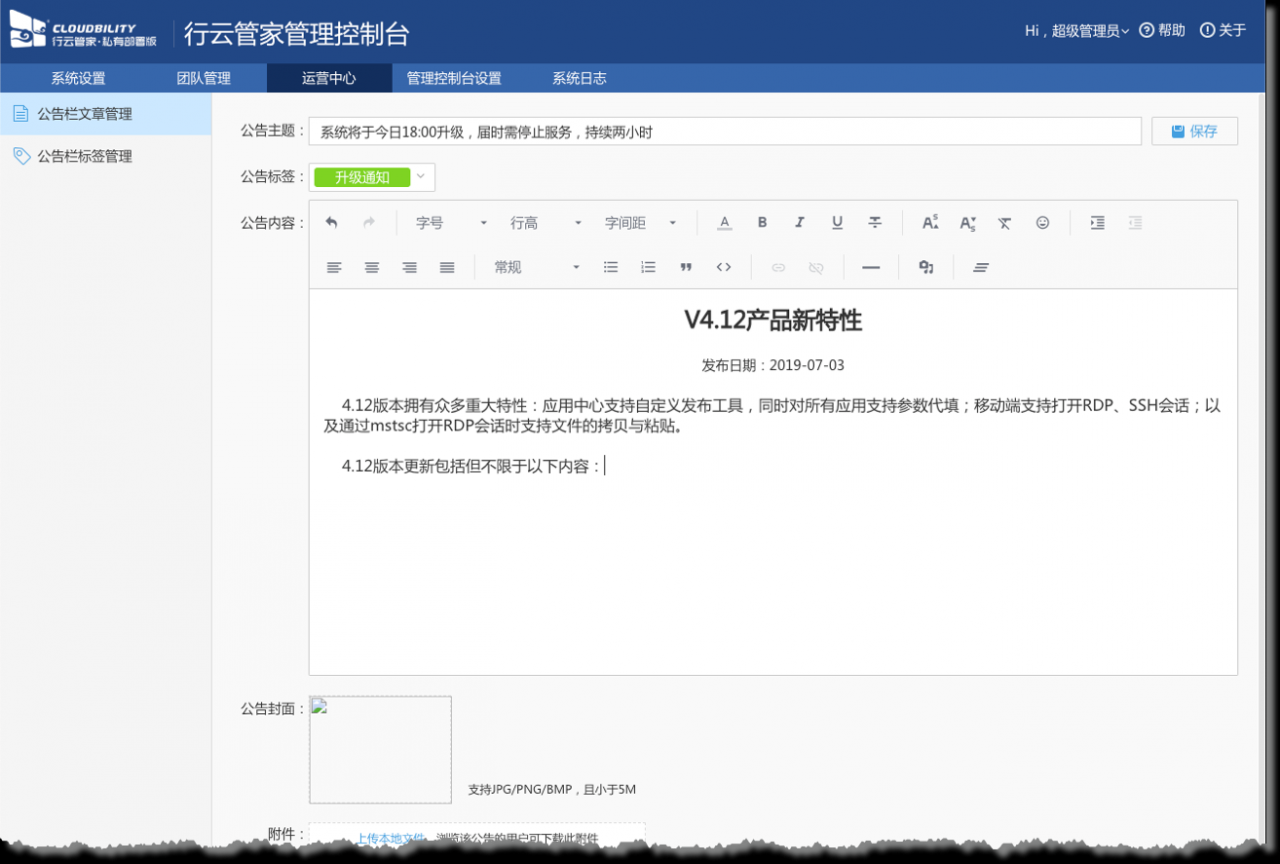
Task: Insert a horizontal divider line
Action: [x=871, y=267]
